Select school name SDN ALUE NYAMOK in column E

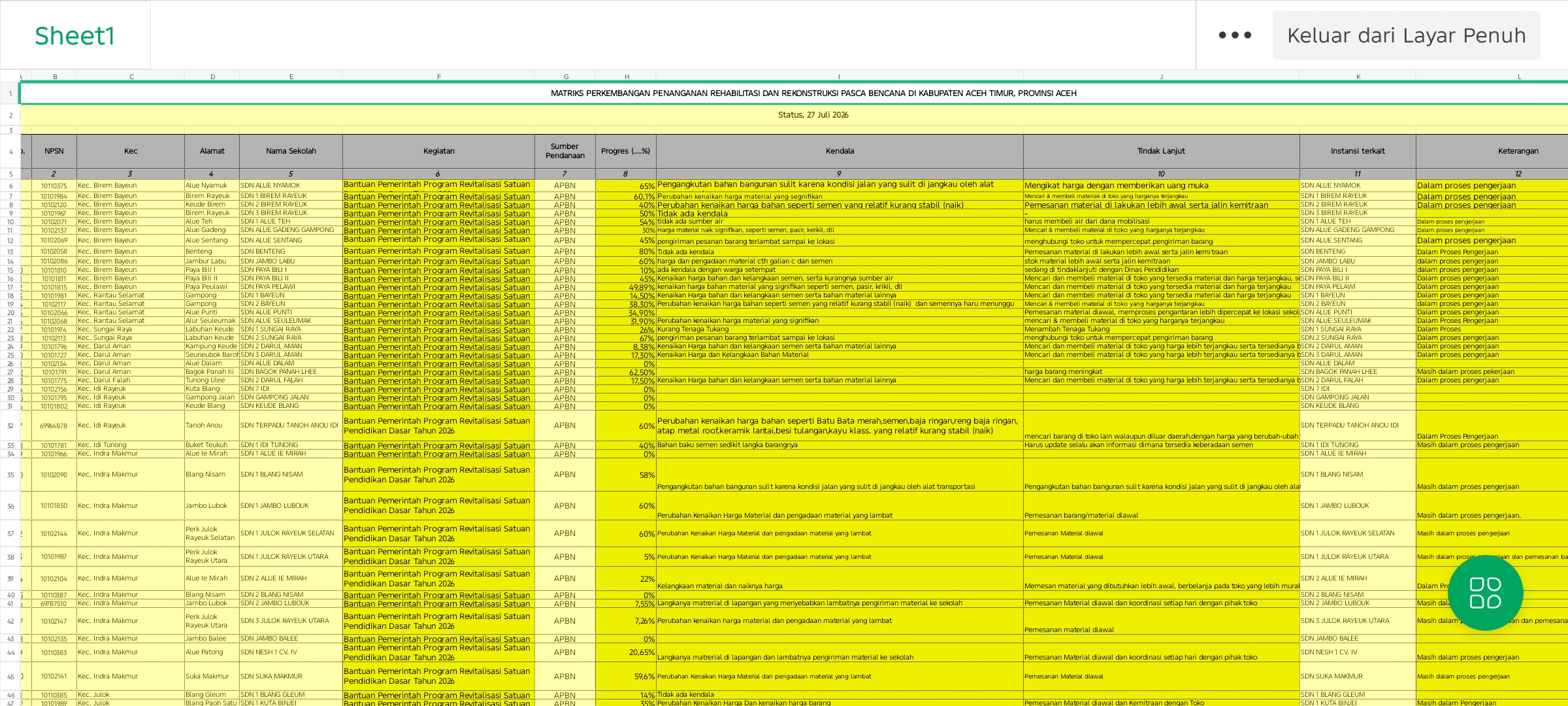pyautogui.click(x=291, y=186)
